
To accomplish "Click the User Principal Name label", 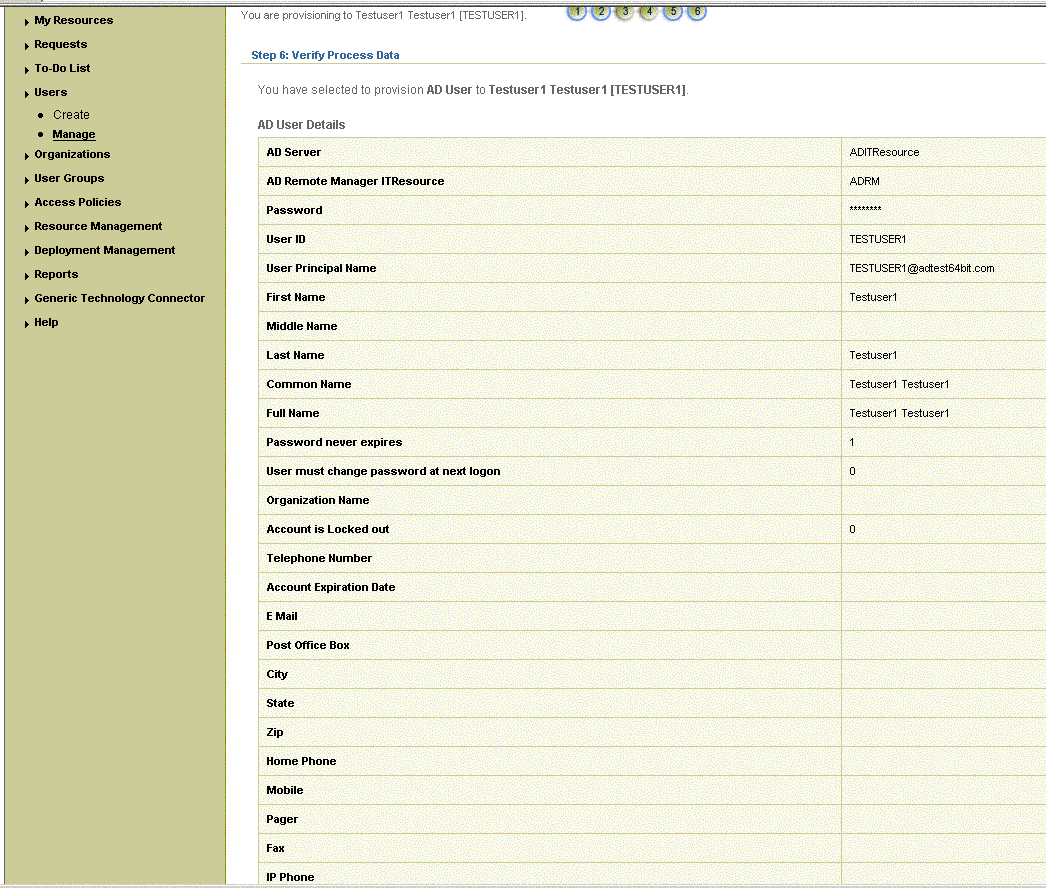I will coord(321,268).
